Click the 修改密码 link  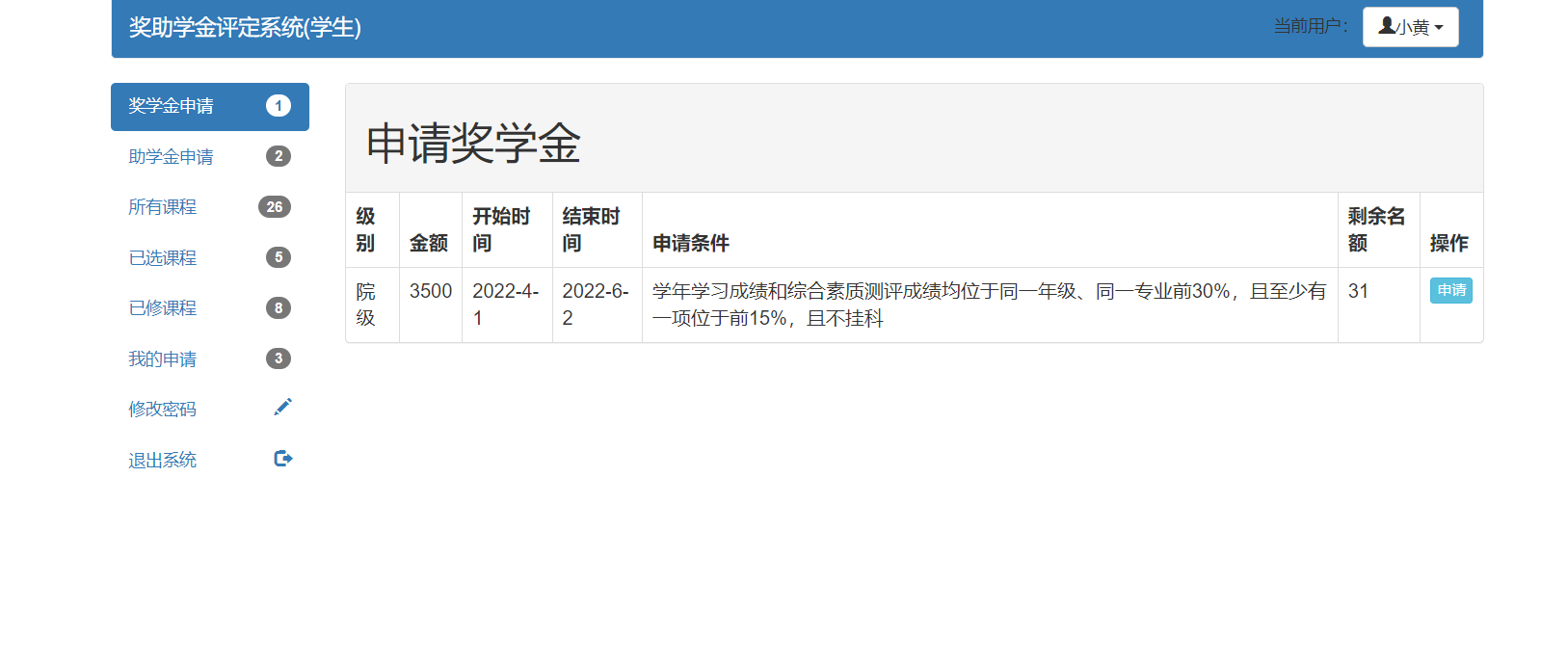coord(162,410)
